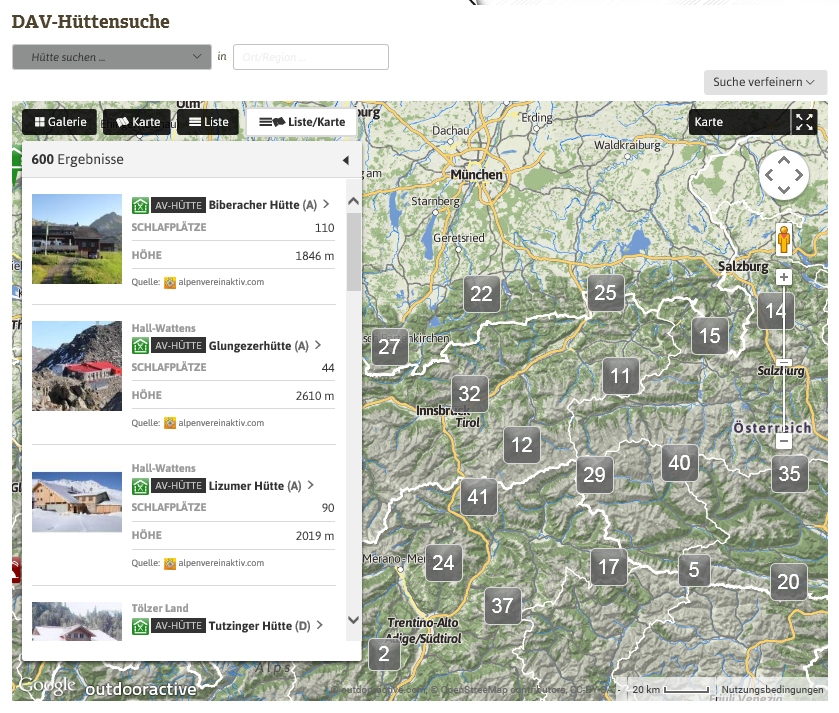
Task: Click green hut icon beside Tutzinger Hütte
Action: (140, 626)
